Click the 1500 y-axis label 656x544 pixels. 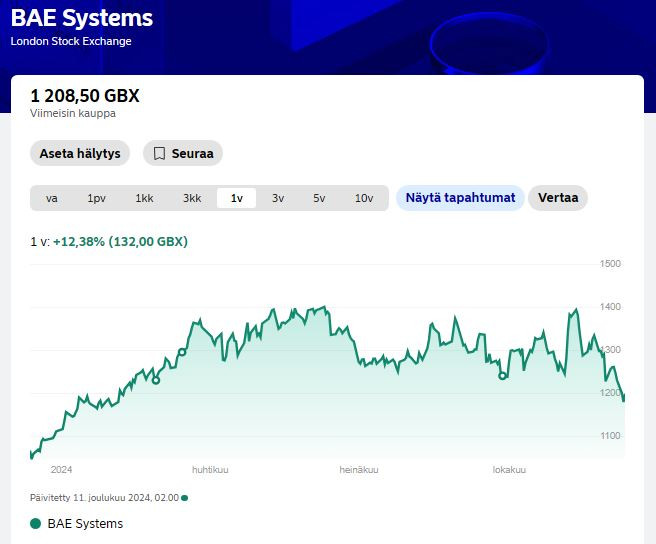coord(610,264)
